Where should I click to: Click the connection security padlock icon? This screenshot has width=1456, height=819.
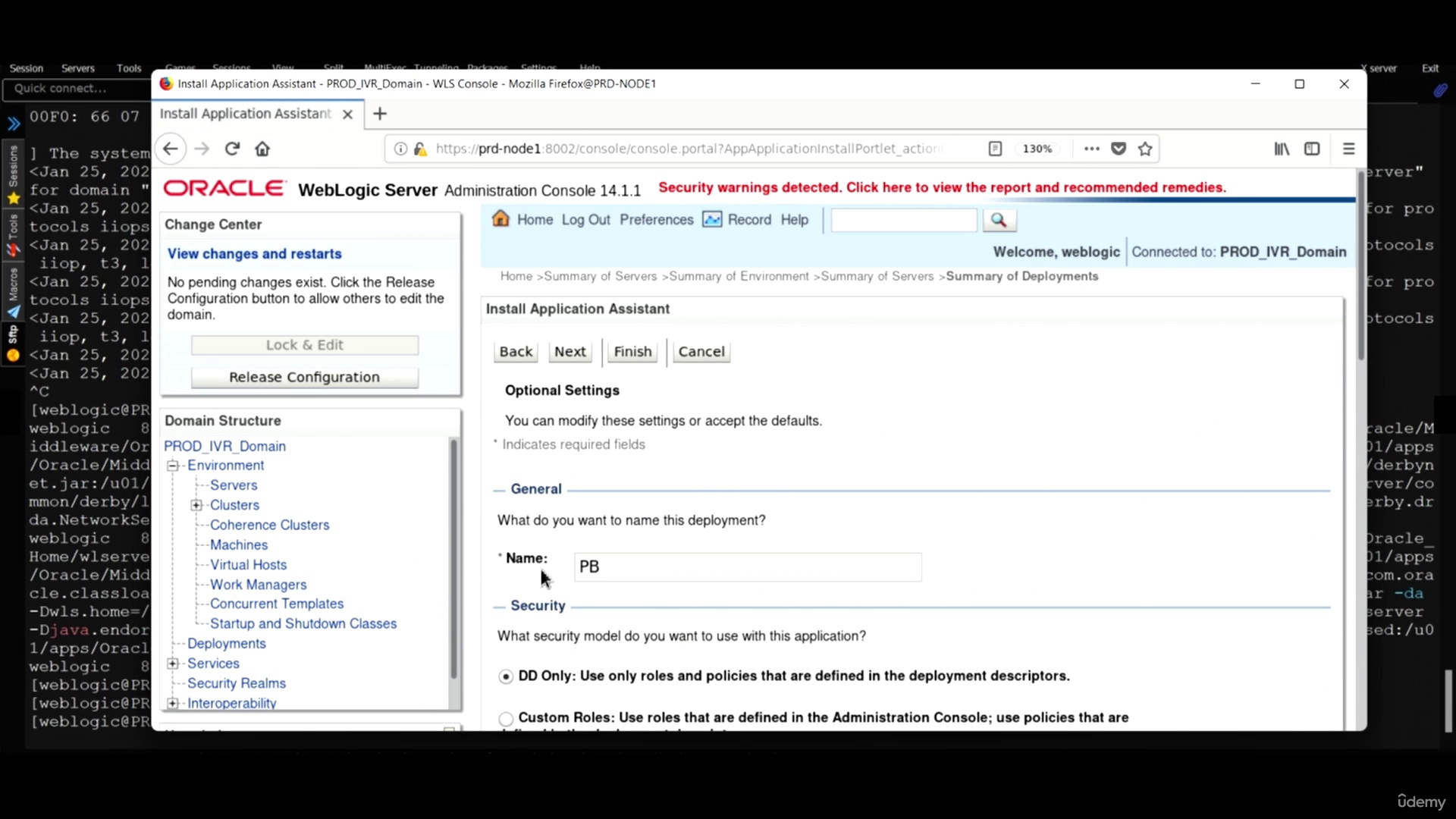420,149
